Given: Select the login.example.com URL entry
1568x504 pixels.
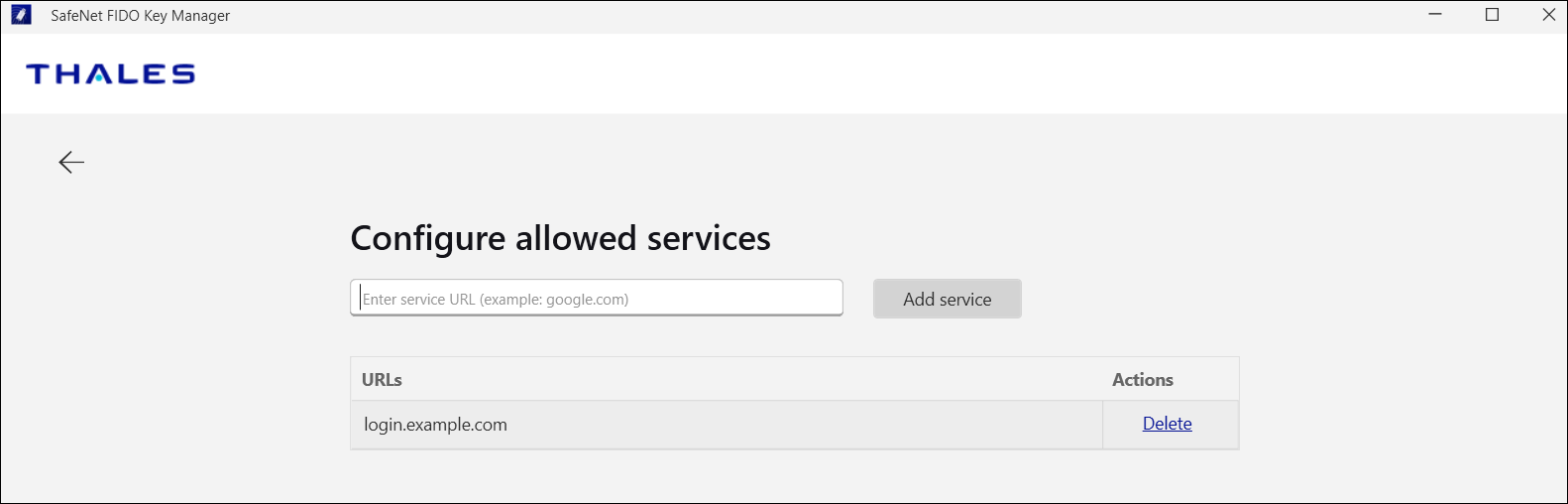Looking at the screenshot, I should [435, 425].
